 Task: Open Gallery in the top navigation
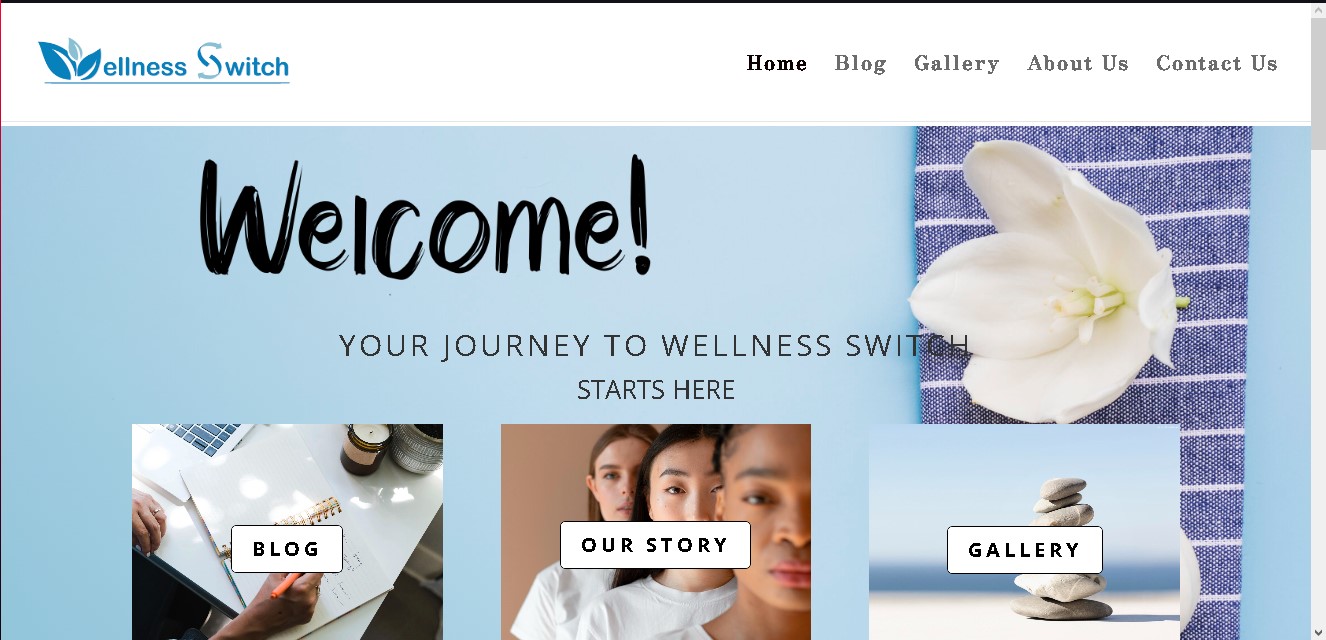point(956,63)
